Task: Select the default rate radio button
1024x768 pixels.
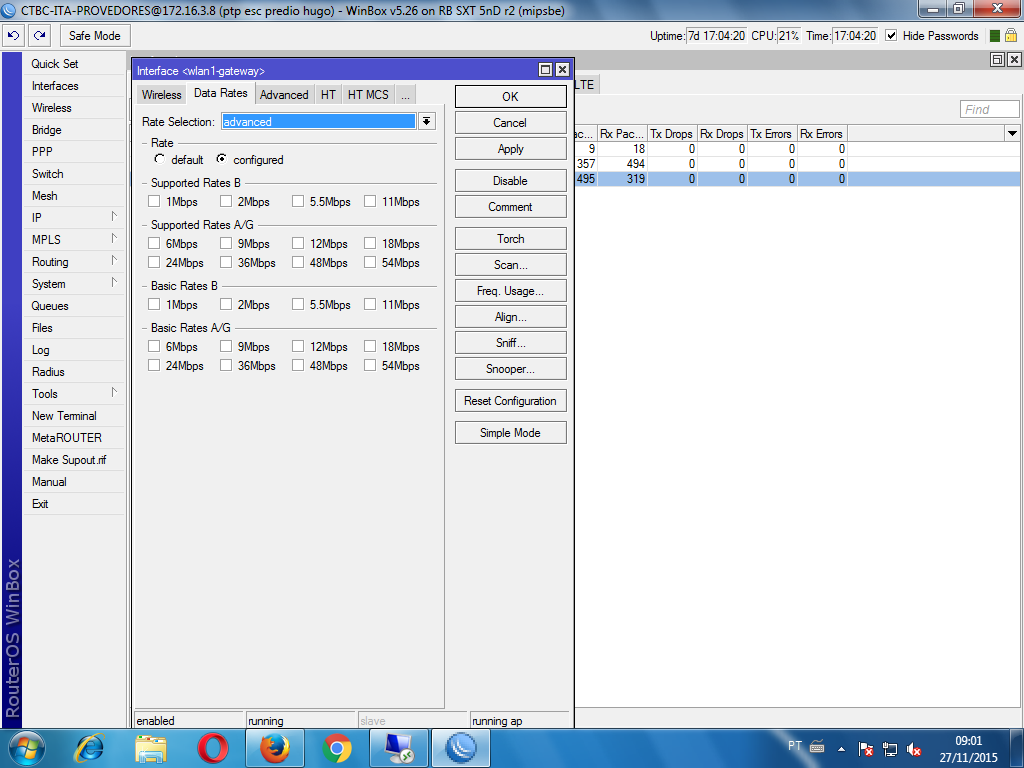Action: pyautogui.click(x=159, y=159)
